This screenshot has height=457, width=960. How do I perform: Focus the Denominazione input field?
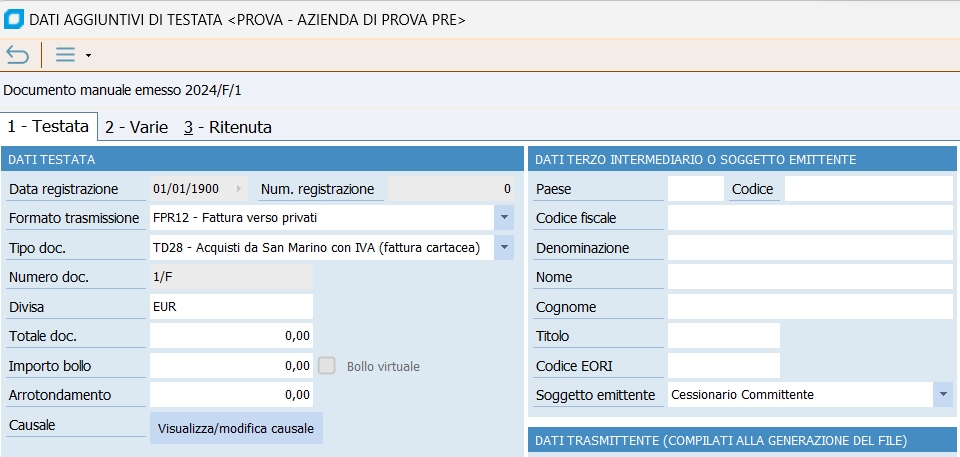coord(810,248)
